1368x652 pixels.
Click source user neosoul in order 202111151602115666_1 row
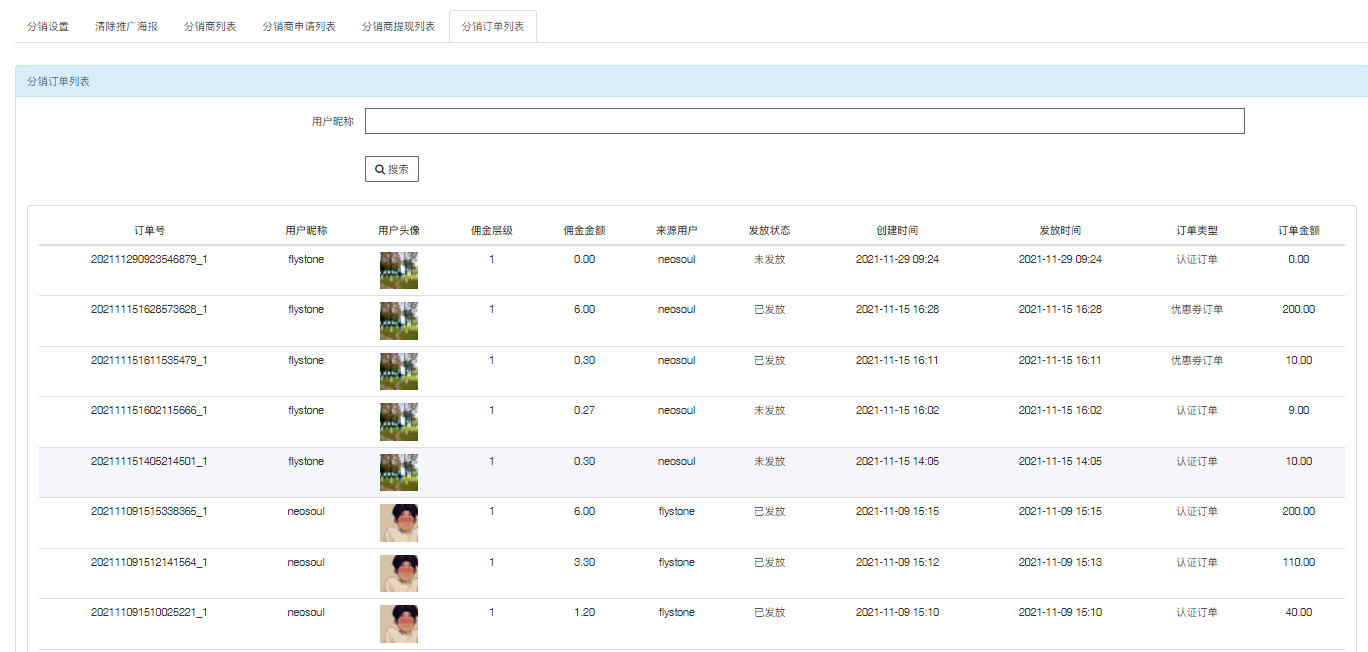(677, 410)
